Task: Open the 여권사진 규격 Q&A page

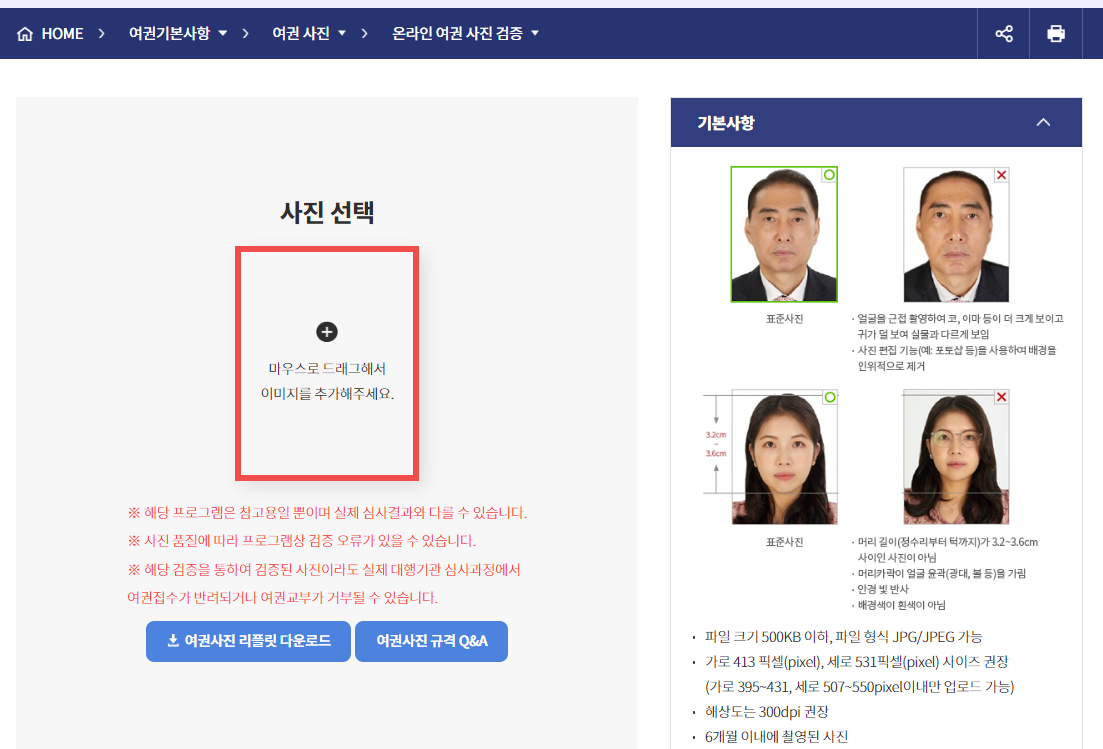Action: (431, 642)
